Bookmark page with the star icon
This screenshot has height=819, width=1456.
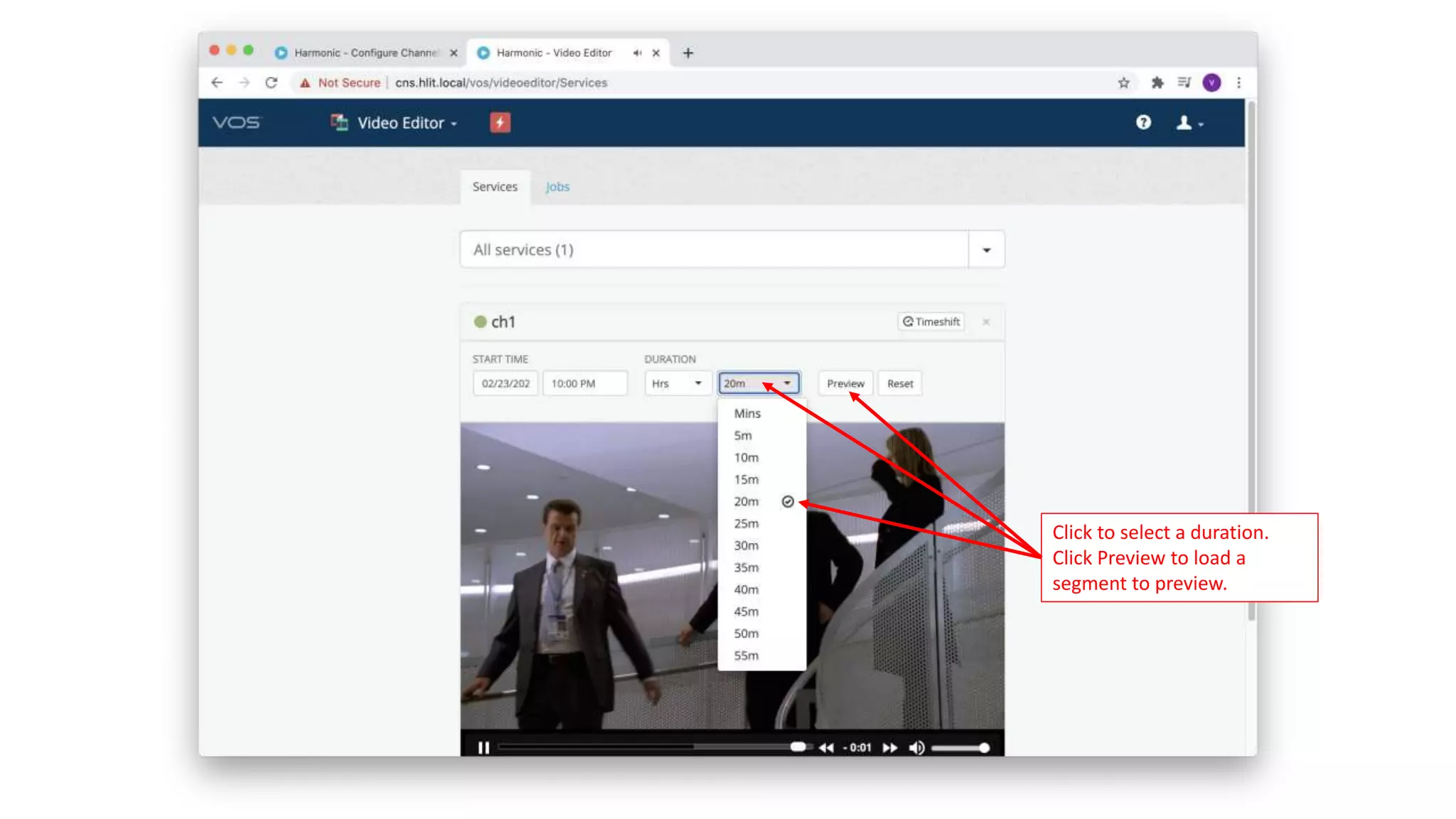coord(1123,82)
